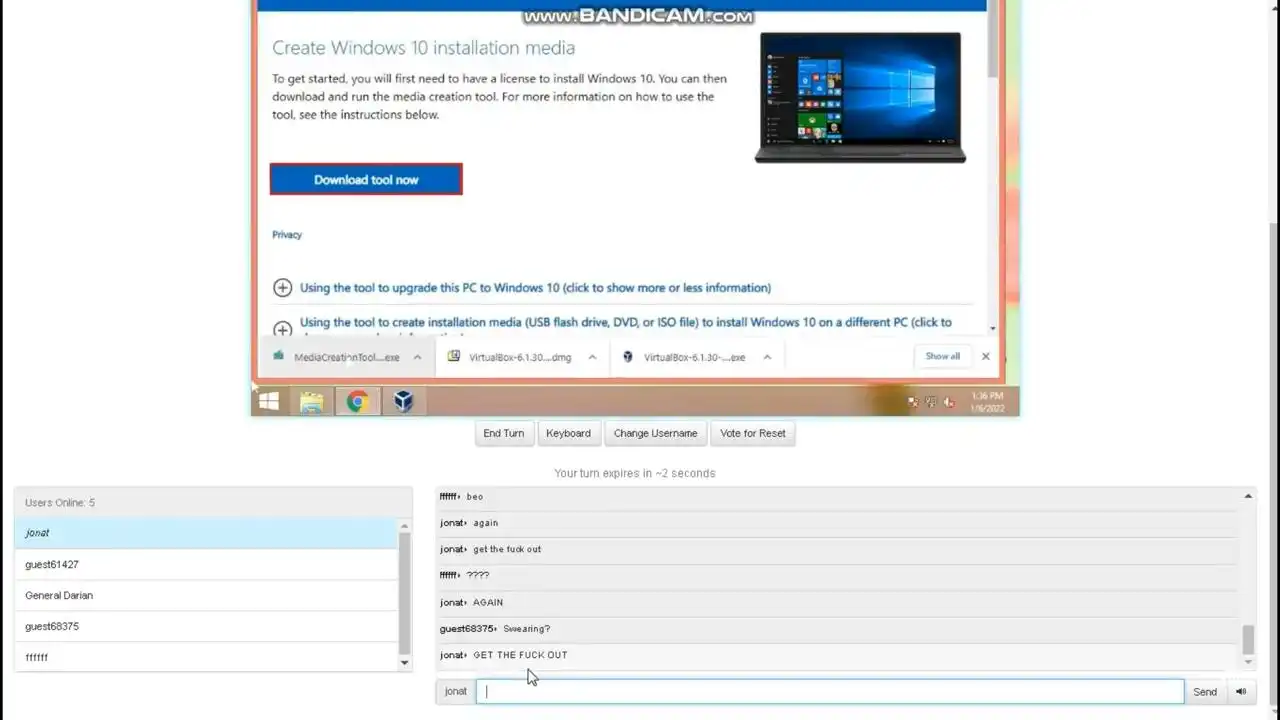
Task: Close the Chrome downloads bar
Action: pos(985,356)
